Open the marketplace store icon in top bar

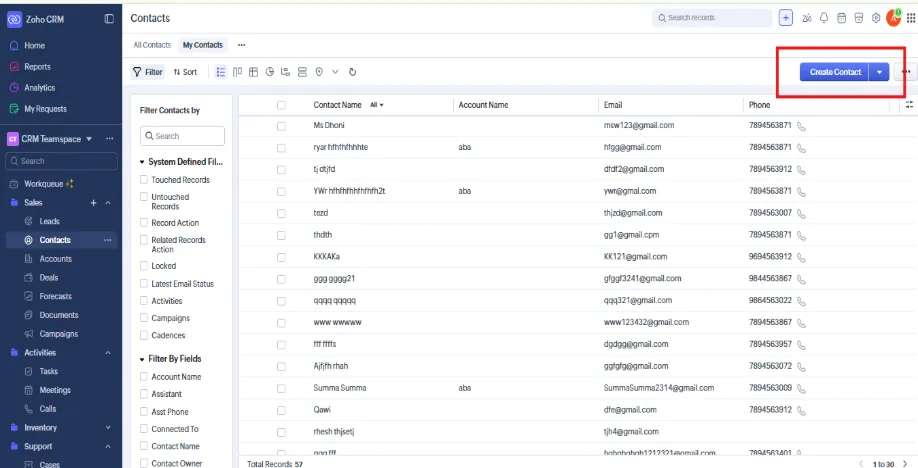(859, 18)
